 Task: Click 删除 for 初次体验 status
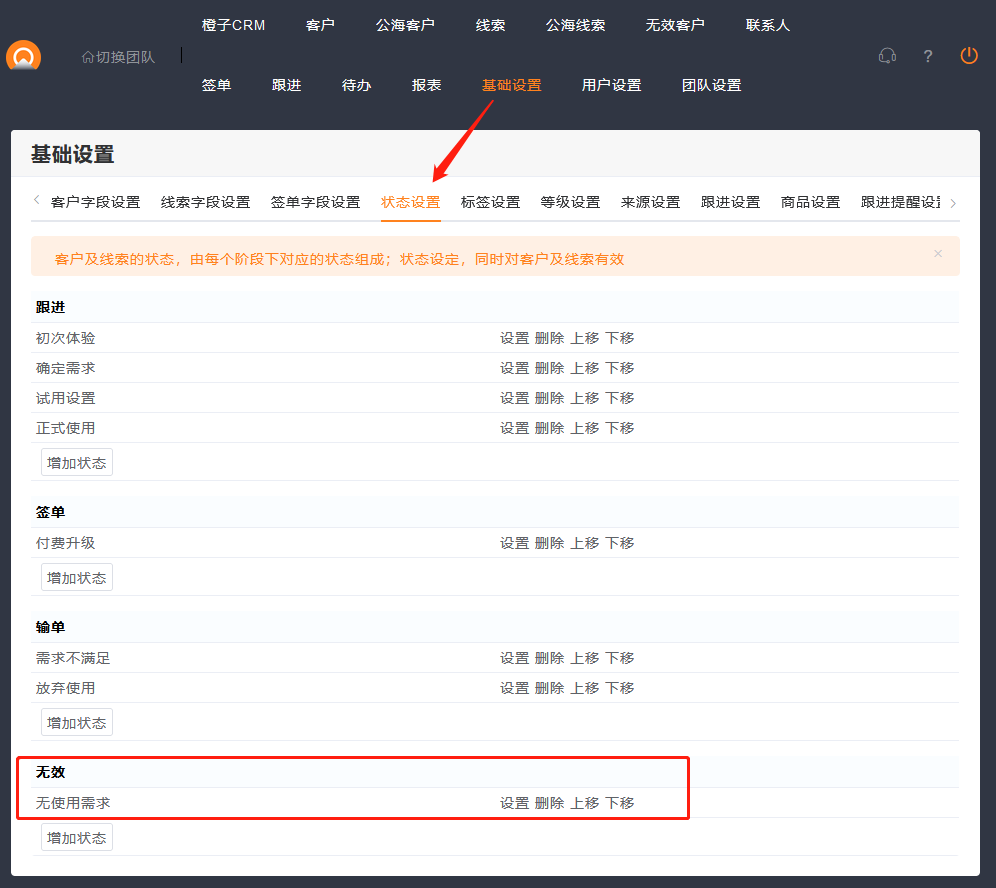click(549, 338)
